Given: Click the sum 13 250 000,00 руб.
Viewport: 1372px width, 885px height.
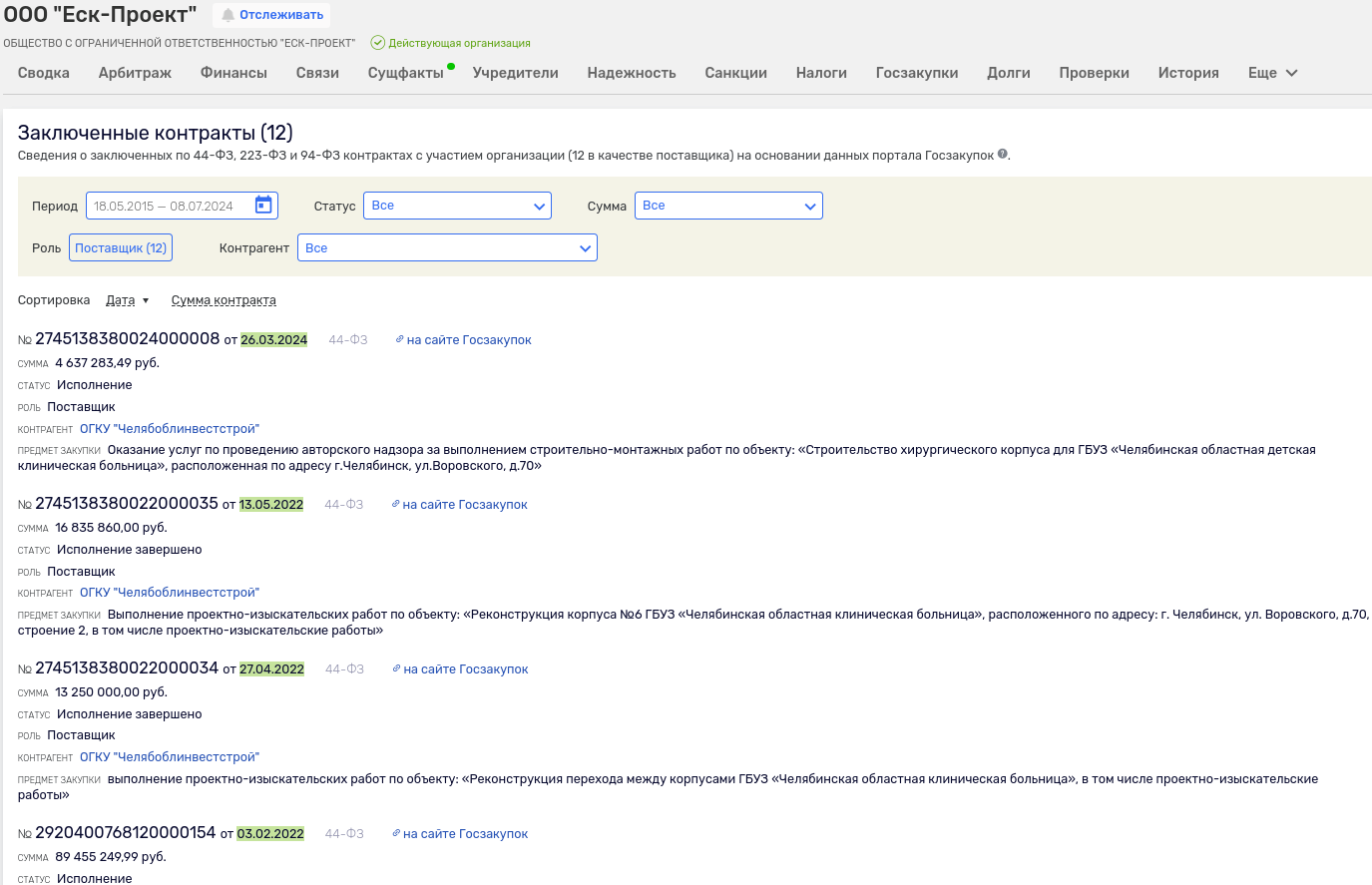Looking at the screenshot, I should tap(112, 692).
